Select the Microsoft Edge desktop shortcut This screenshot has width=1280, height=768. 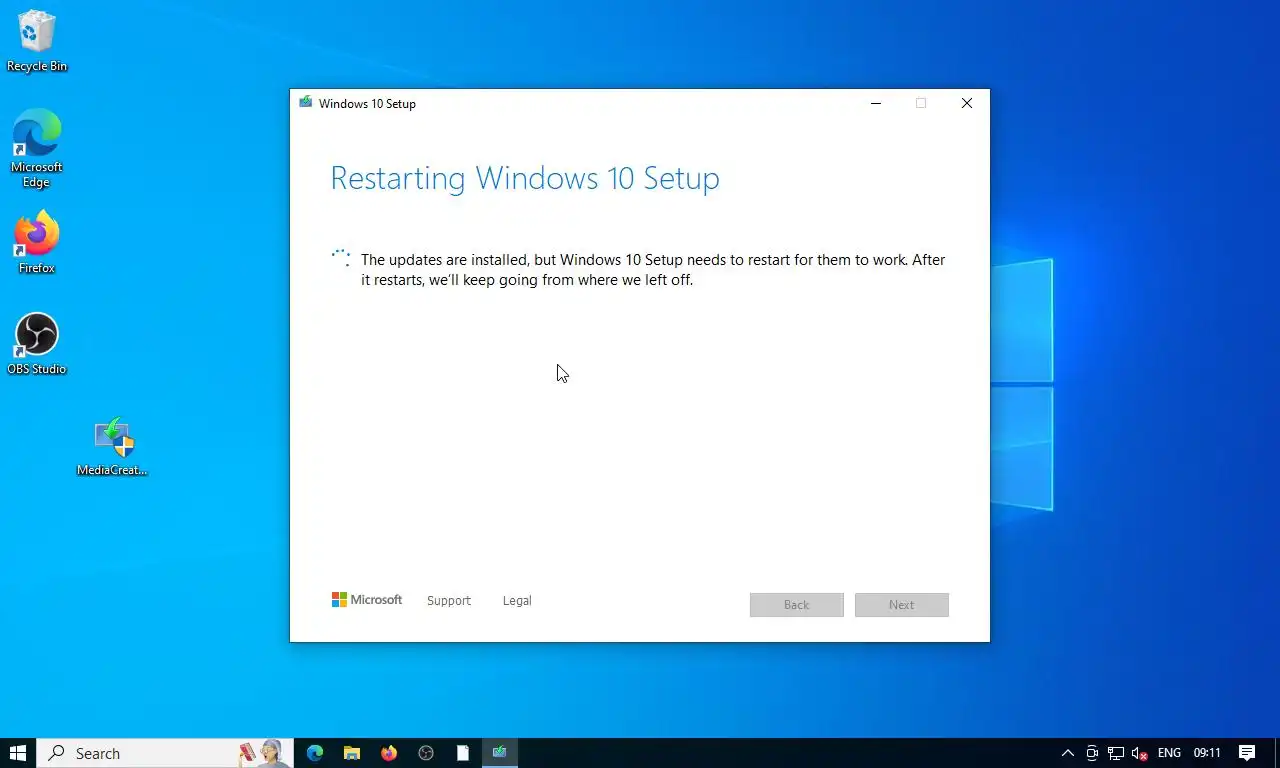37,148
